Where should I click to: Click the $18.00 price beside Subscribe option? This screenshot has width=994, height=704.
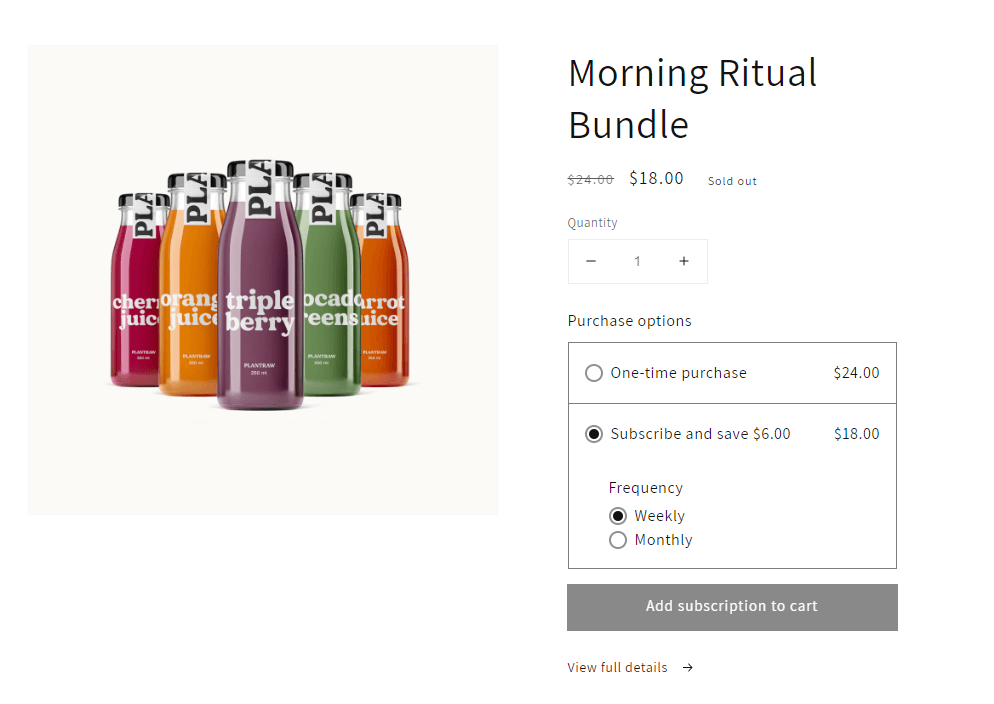[856, 434]
